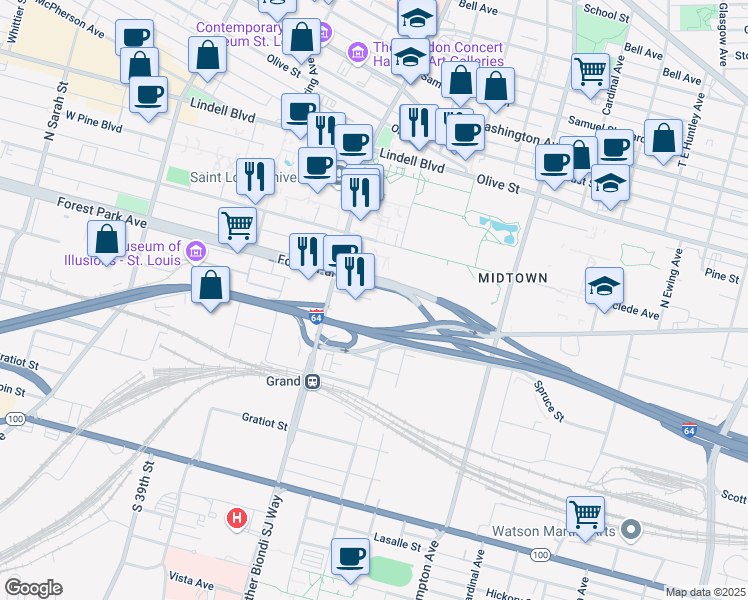Click the School St street label
This screenshot has width=748, height=600.
(606, 13)
